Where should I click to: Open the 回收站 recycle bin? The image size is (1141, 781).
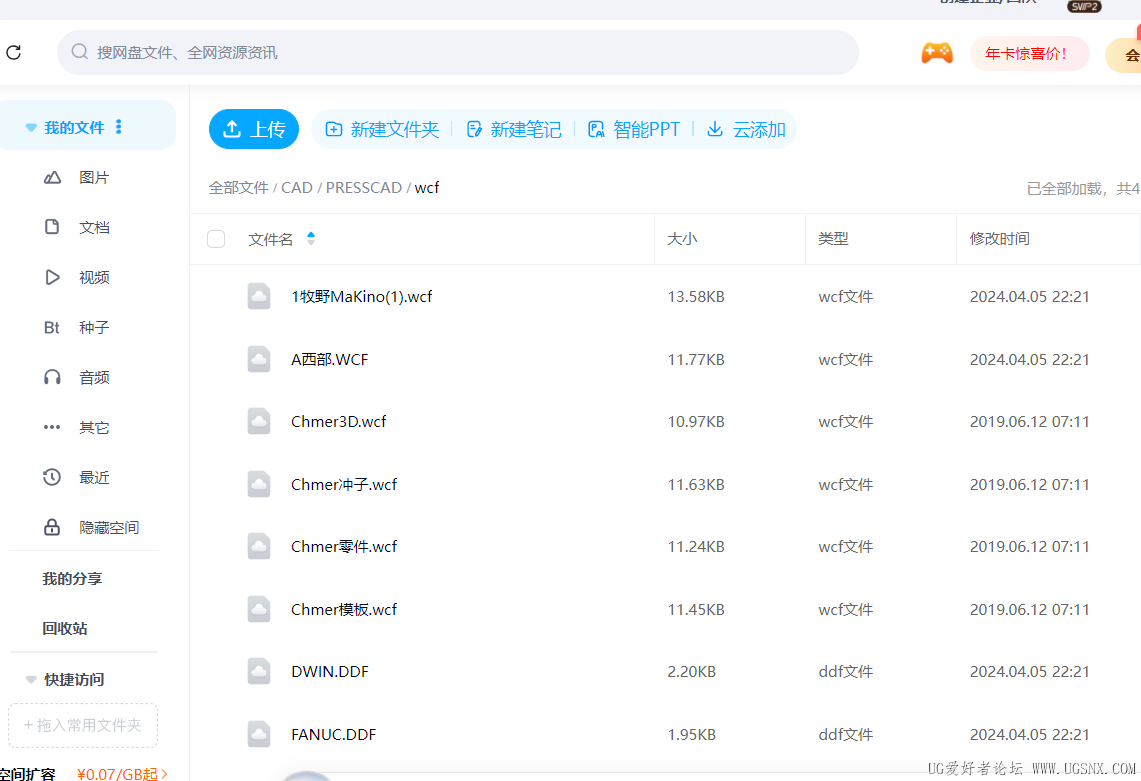tap(65, 628)
